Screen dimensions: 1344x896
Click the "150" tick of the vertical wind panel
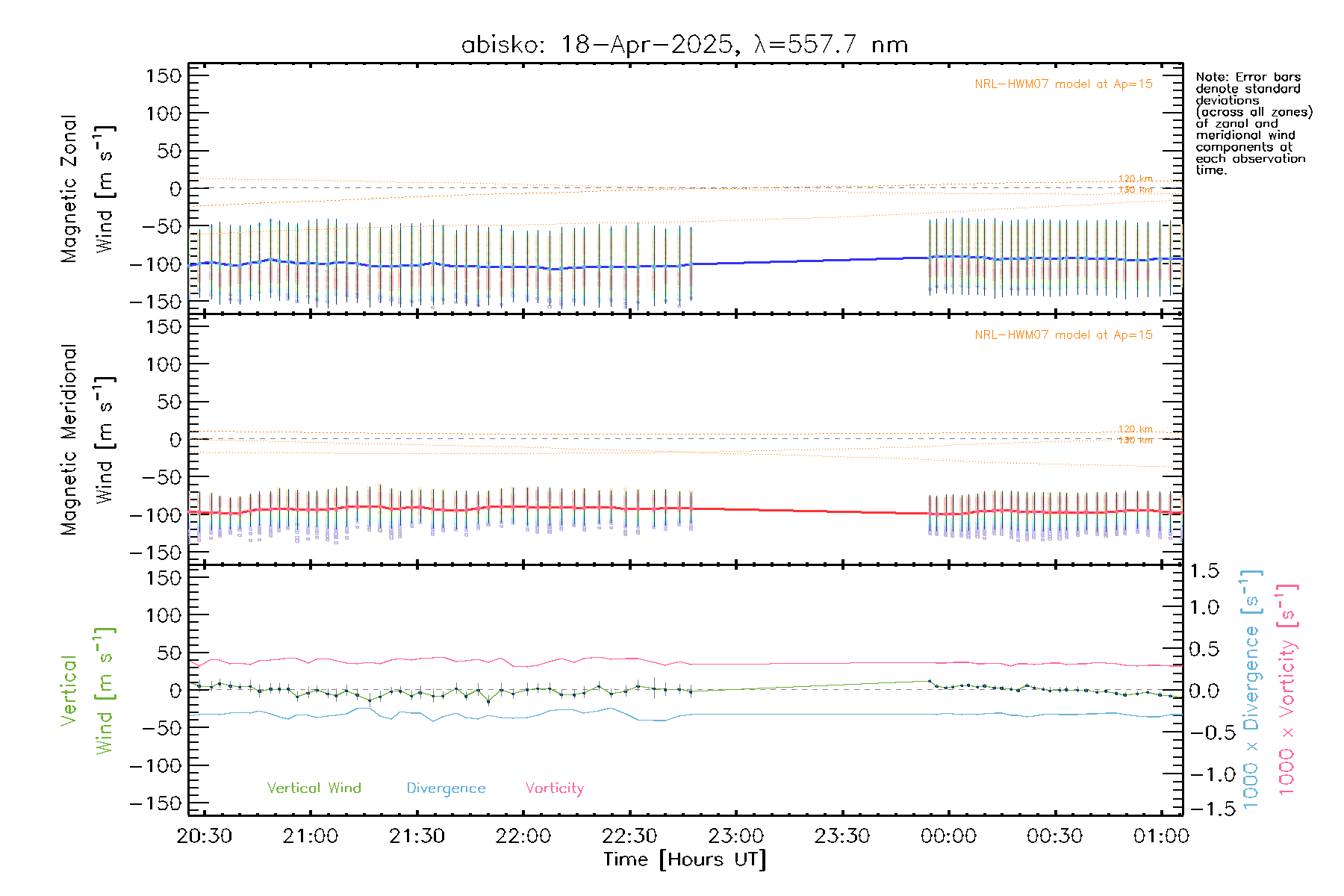(164, 578)
